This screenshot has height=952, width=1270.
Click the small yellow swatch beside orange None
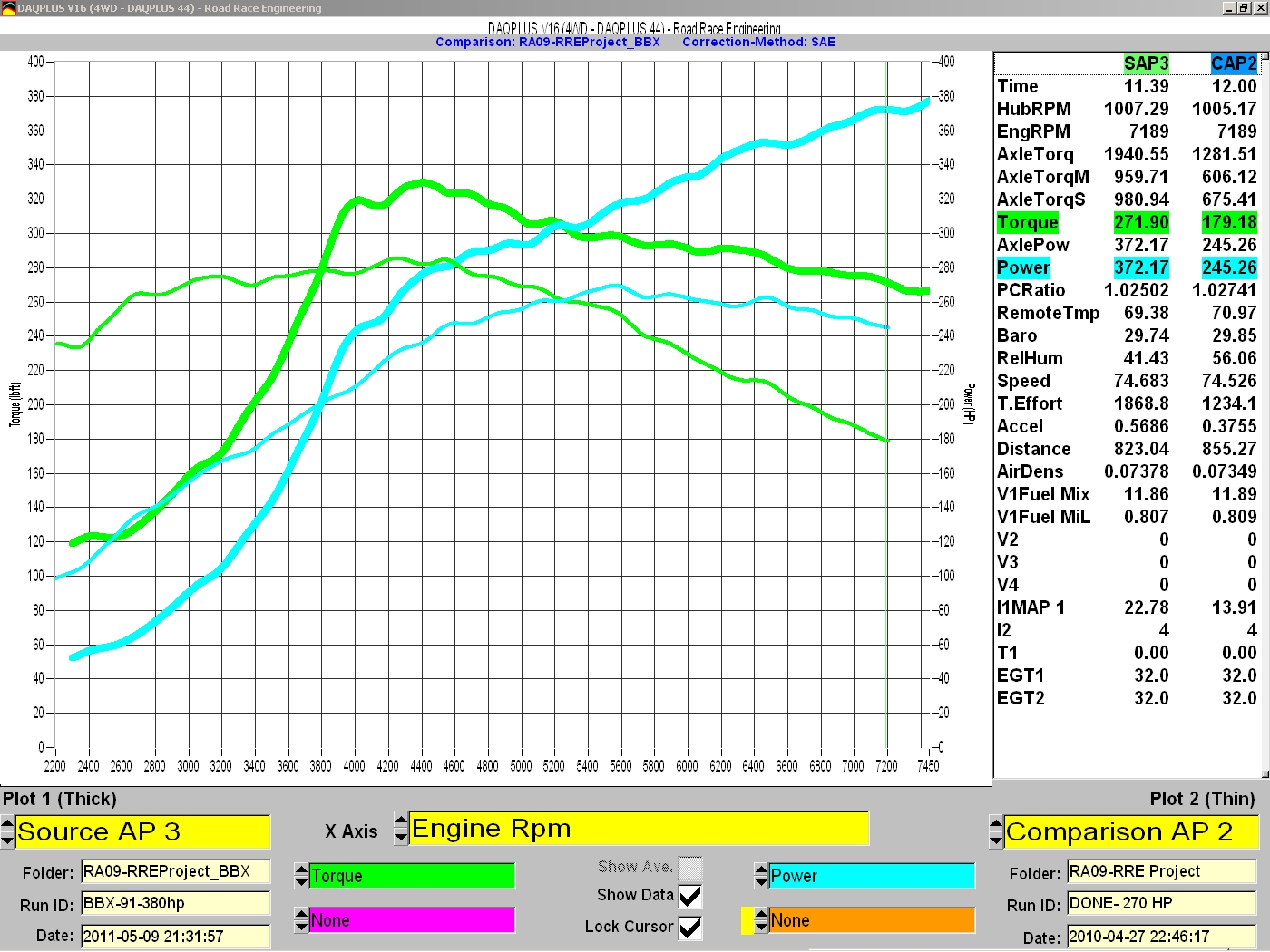pyautogui.click(x=747, y=920)
